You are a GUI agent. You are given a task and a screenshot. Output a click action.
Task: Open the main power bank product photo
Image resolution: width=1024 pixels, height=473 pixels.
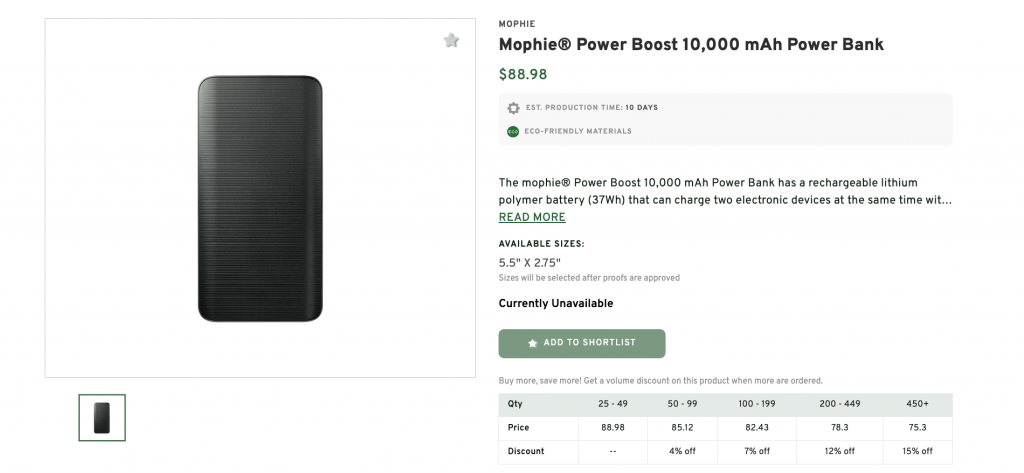pos(260,198)
